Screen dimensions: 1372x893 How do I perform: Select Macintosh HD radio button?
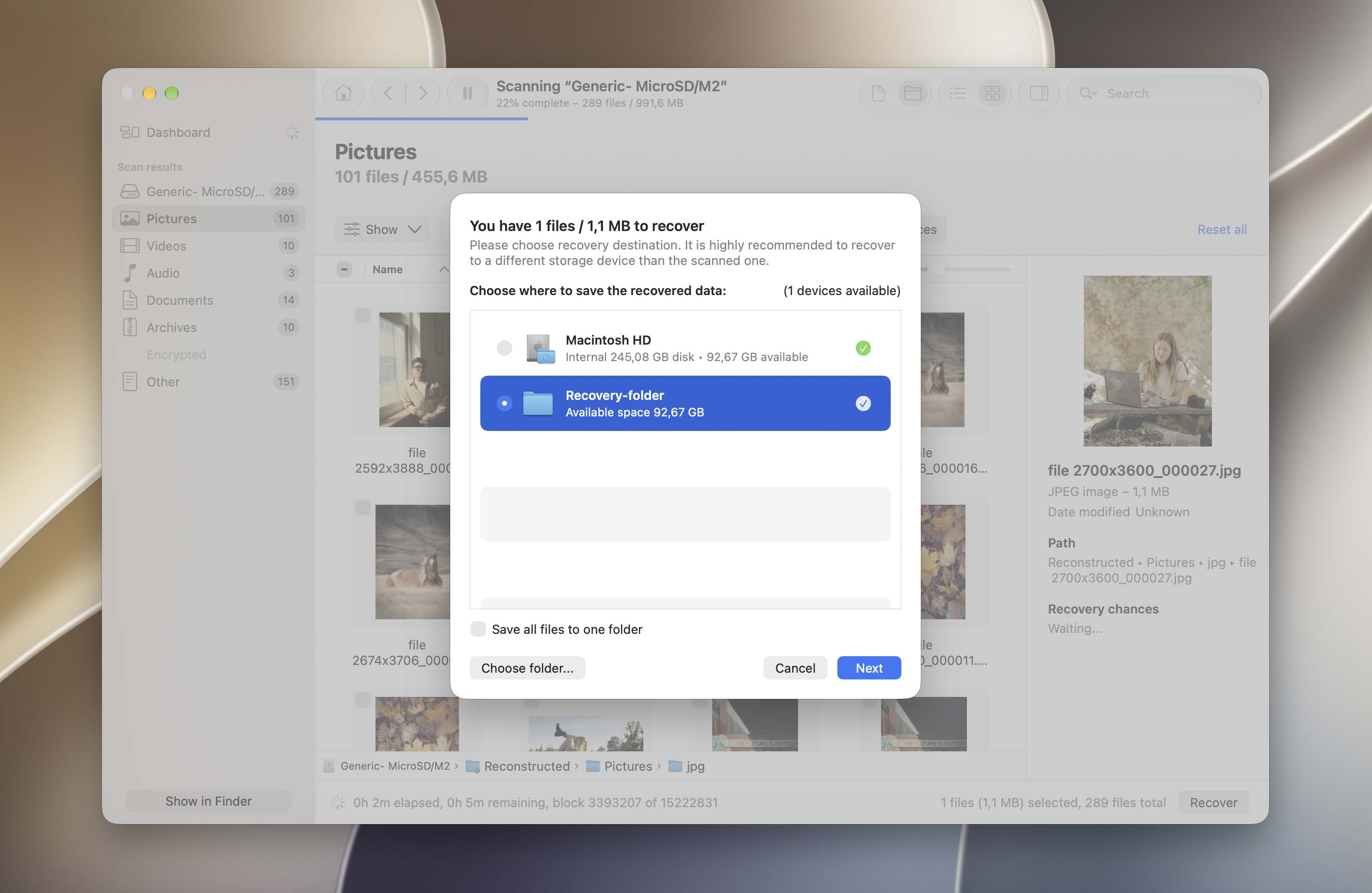[x=505, y=347]
